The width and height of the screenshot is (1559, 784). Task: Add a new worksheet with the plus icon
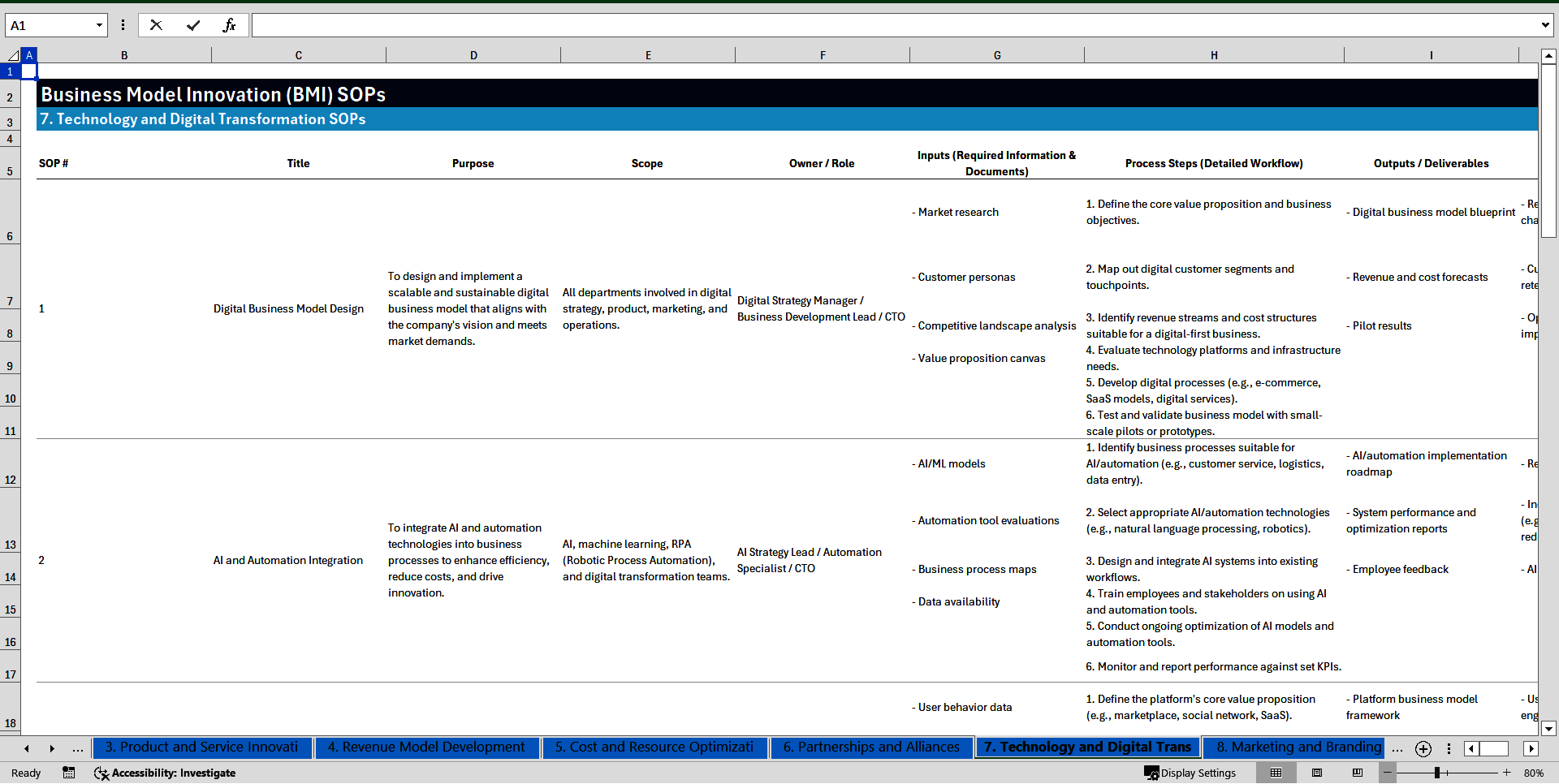tap(1423, 749)
